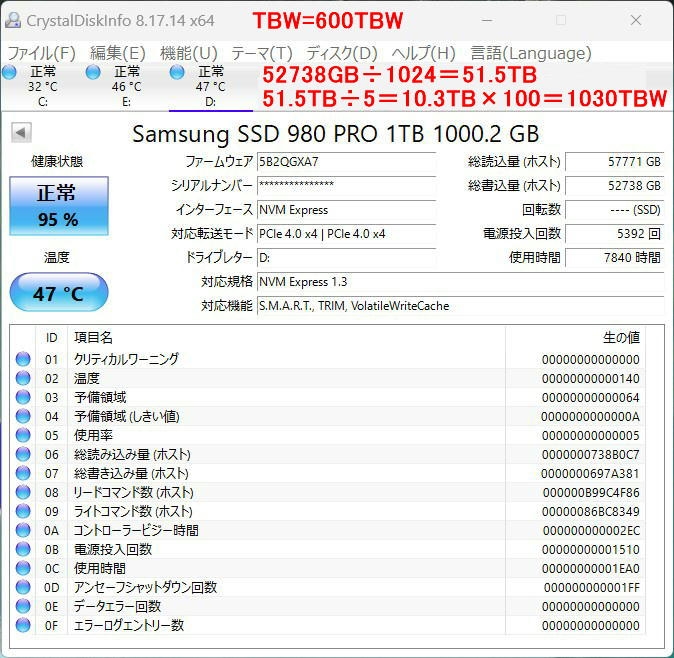
Task: Click the status orb for drive E:
Action: (x=93, y=72)
